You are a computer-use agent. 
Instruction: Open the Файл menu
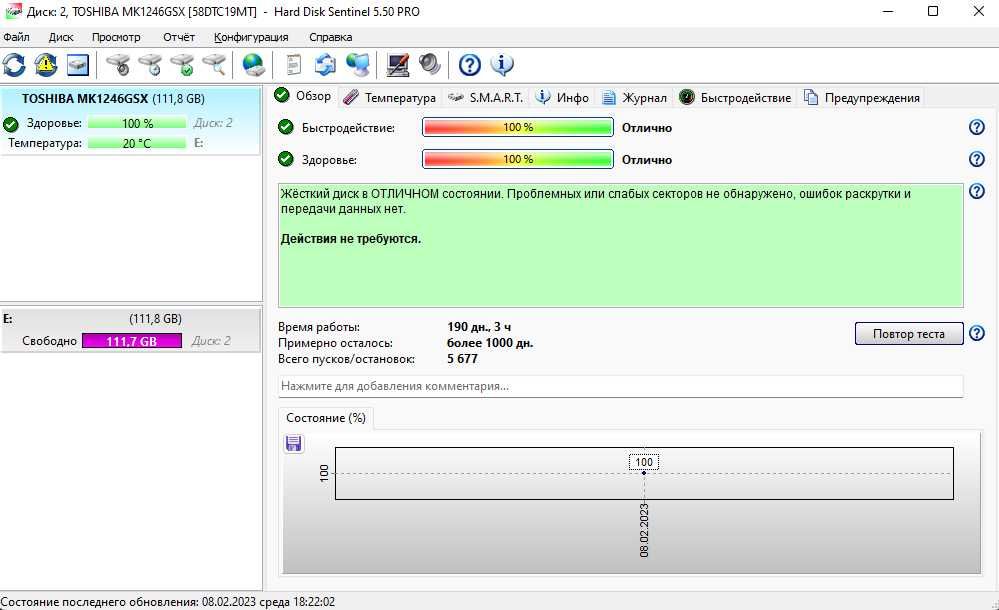tap(17, 37)
